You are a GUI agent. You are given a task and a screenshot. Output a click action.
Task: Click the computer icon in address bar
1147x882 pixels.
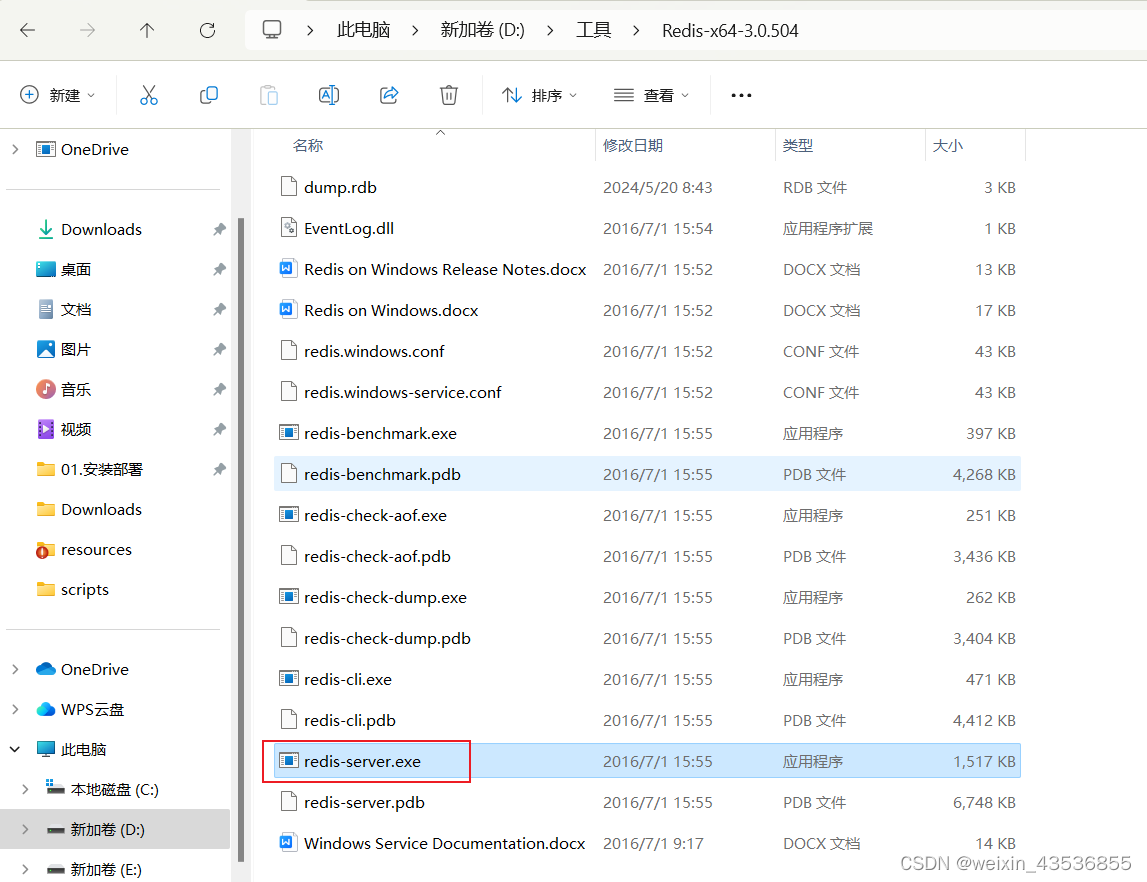point(272,30)
